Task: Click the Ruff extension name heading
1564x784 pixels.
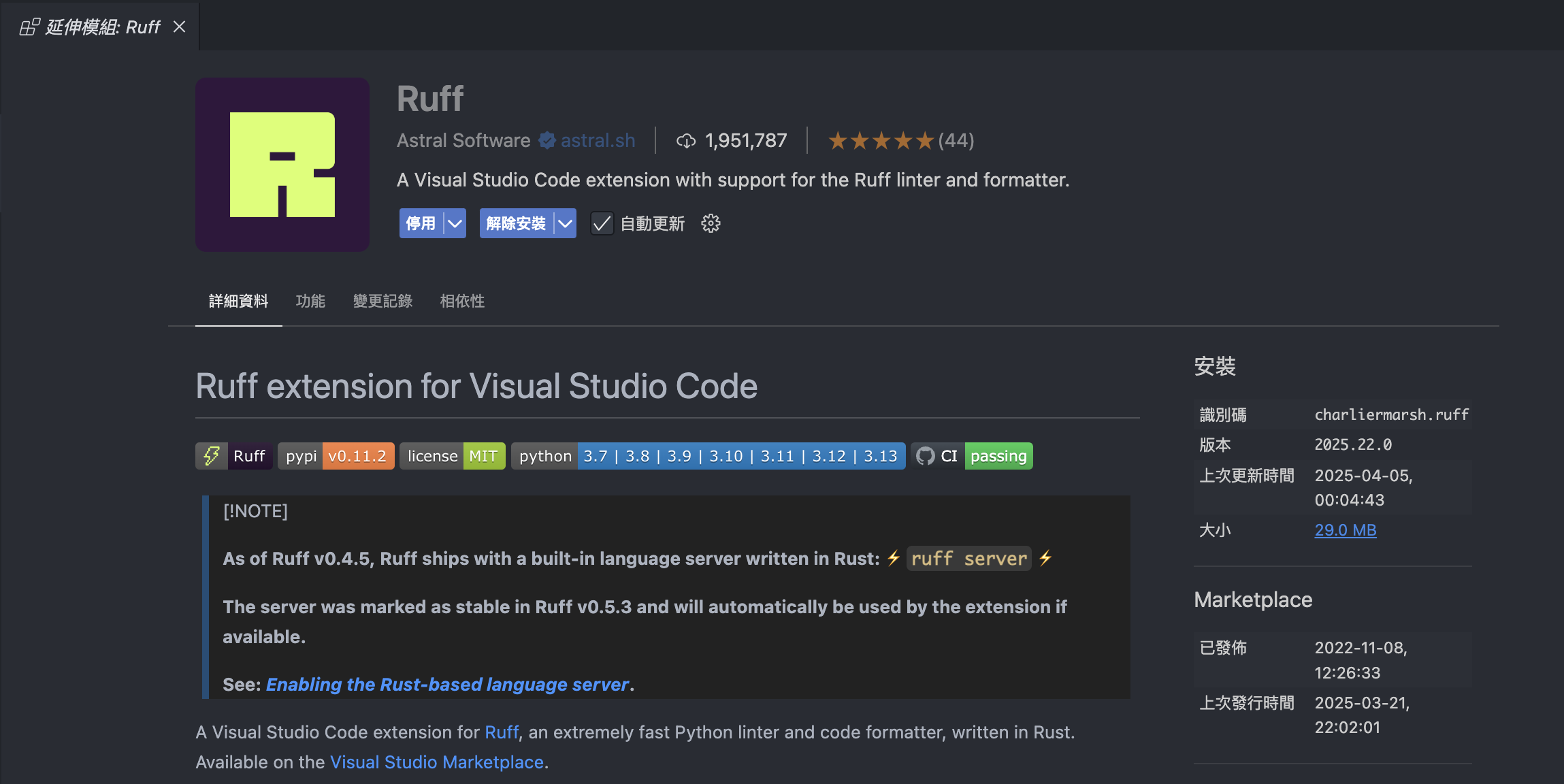Action: 430,99
